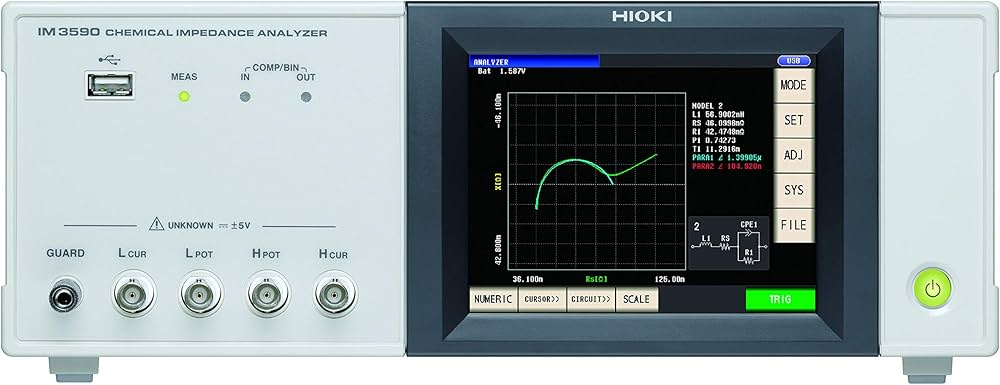Click the COMP/BIN IN indicator LED
This screenshot has height=385, width=1000.
(245, 97)
